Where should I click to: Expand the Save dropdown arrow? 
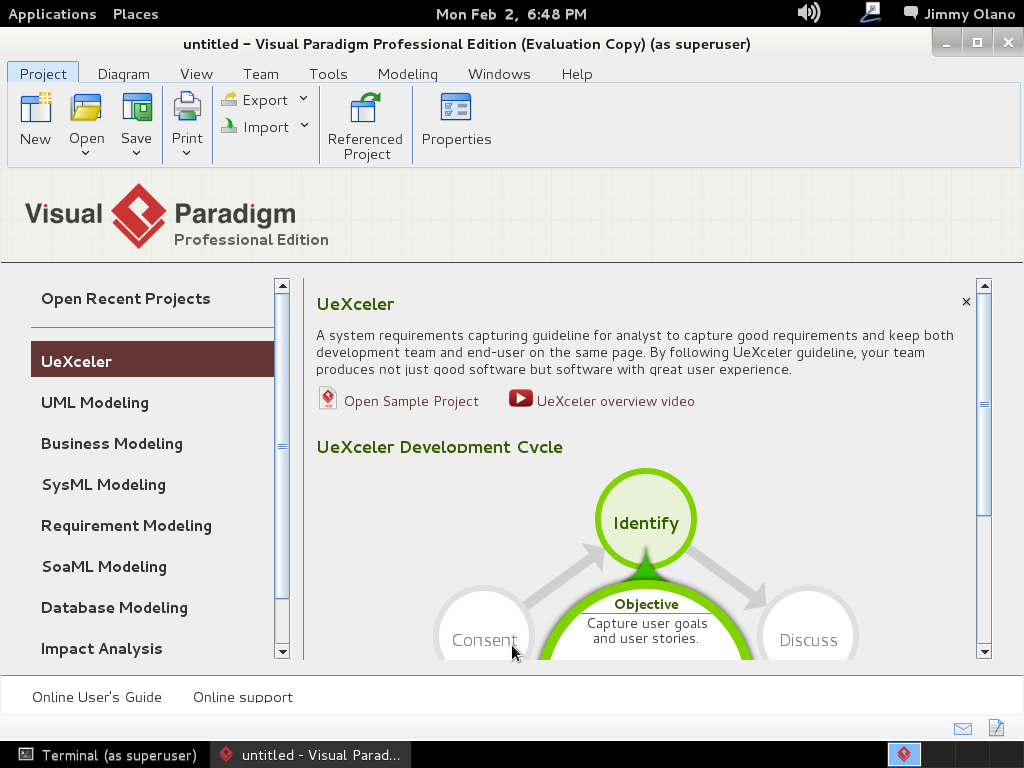coord(136,153)
